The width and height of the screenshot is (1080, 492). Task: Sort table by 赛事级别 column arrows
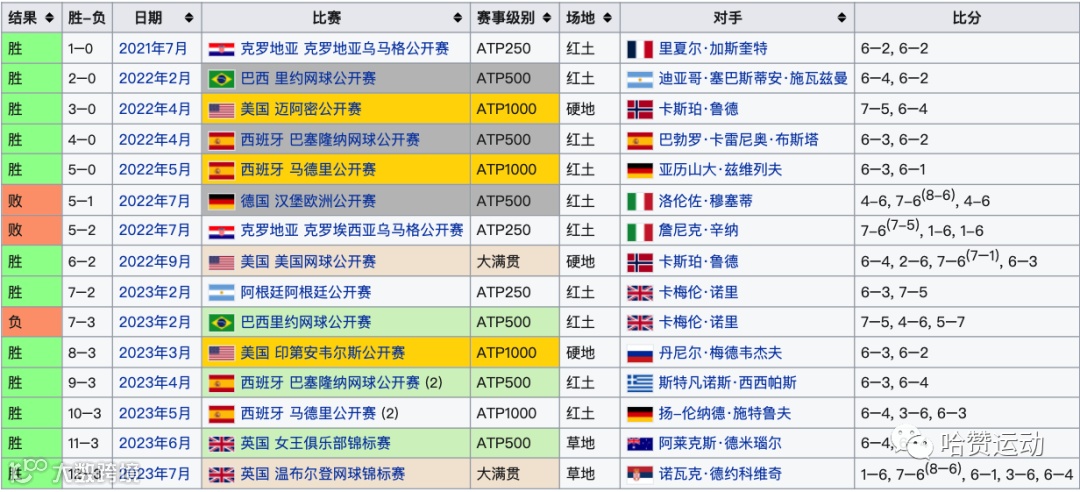[x=547, y=18]
